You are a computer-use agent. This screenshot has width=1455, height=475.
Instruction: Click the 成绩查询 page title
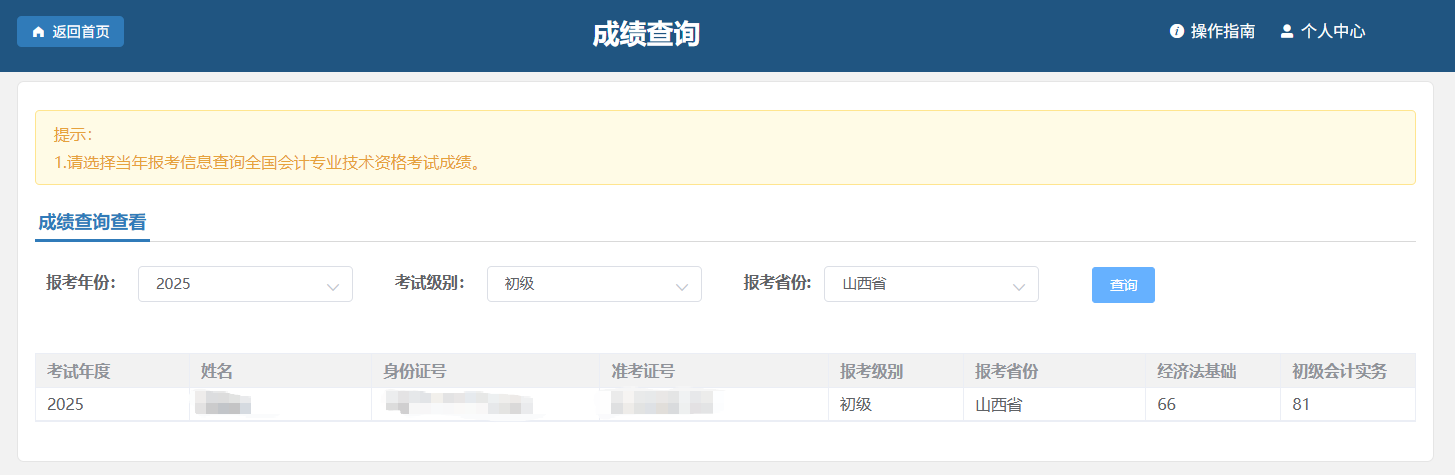[645, 34]
